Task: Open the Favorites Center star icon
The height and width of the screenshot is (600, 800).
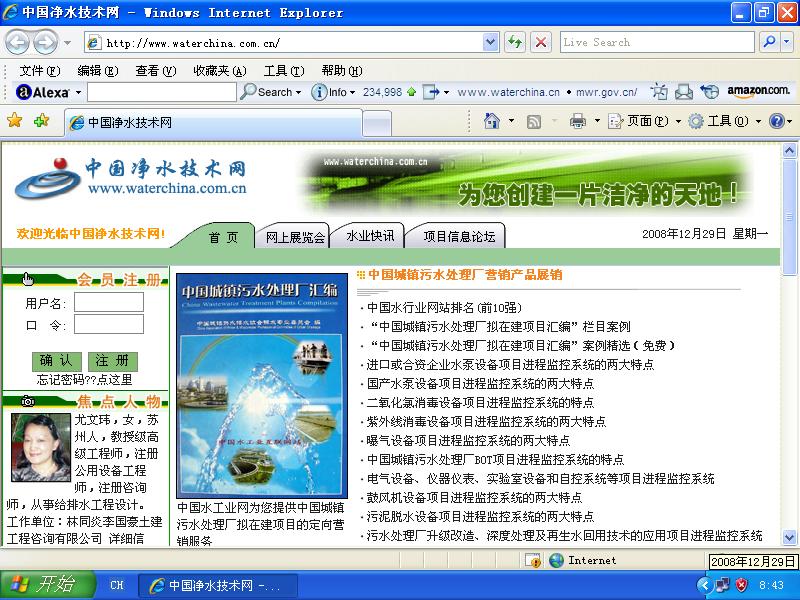Action: pyautogui.click(x=15, y=121)
